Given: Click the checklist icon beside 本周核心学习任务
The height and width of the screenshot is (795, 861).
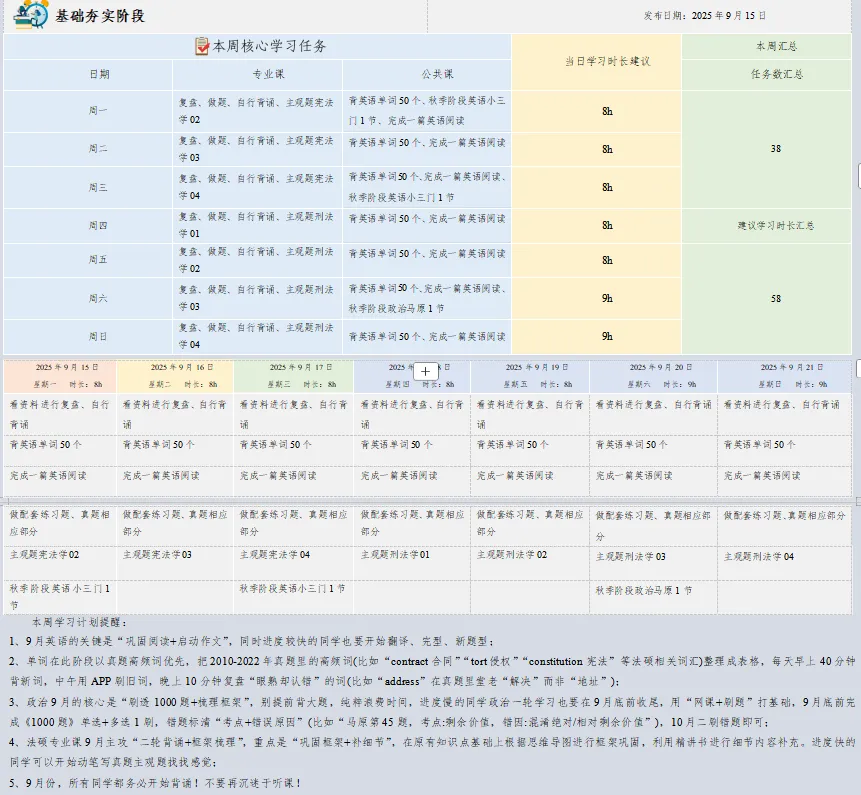Looking at the screenshot, I should click(x=202, y=46).
